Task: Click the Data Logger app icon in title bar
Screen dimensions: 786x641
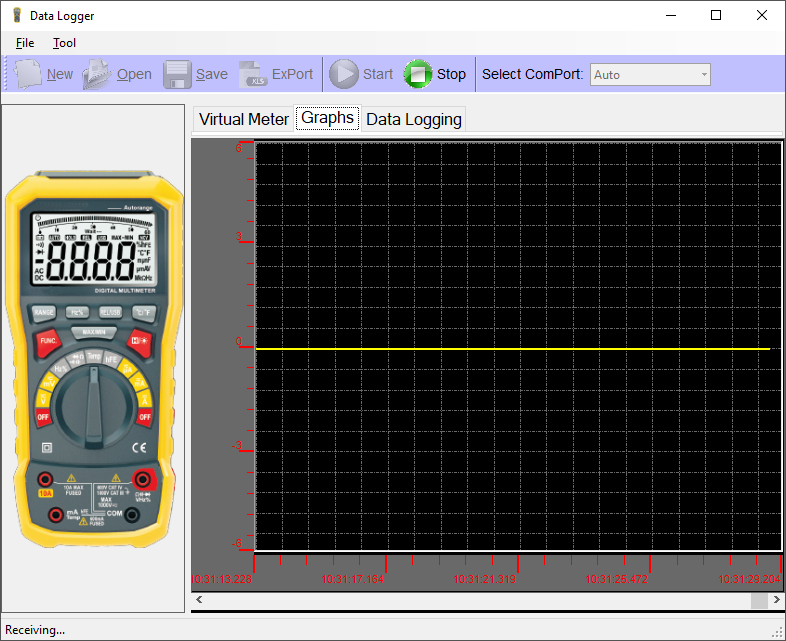Action: [16, 15]
